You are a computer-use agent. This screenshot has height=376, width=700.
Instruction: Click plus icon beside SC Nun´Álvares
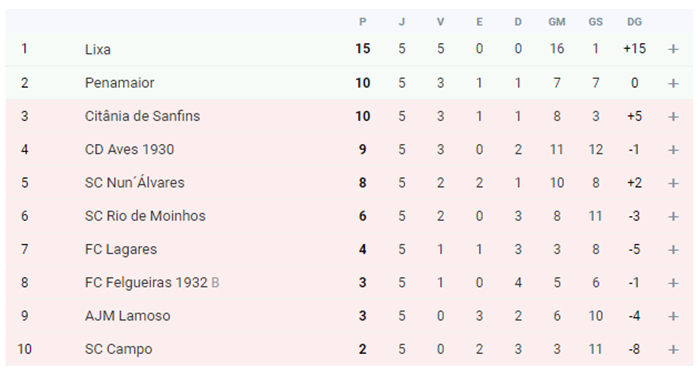pyautogui.click(x=673, y=183)
